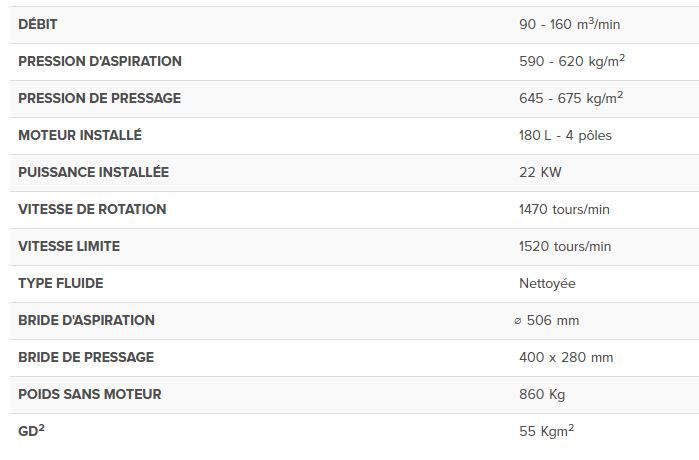Viewport: 699px width, 460px height.
Task: Select the 400 x 280 mm value
Action: pos(566,357)
